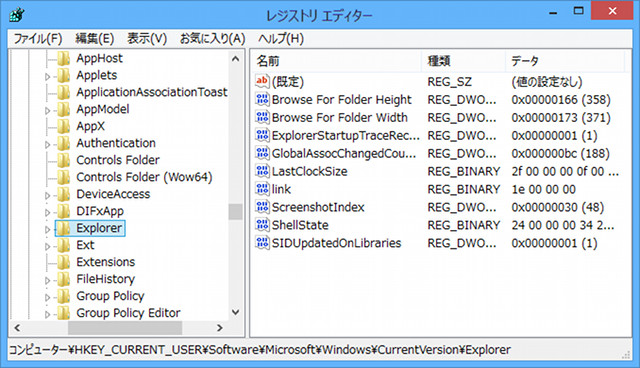Screen dimensions: 640x368
Task: Click the data cell 0x00000030 (48)
Action: point(558,207)
